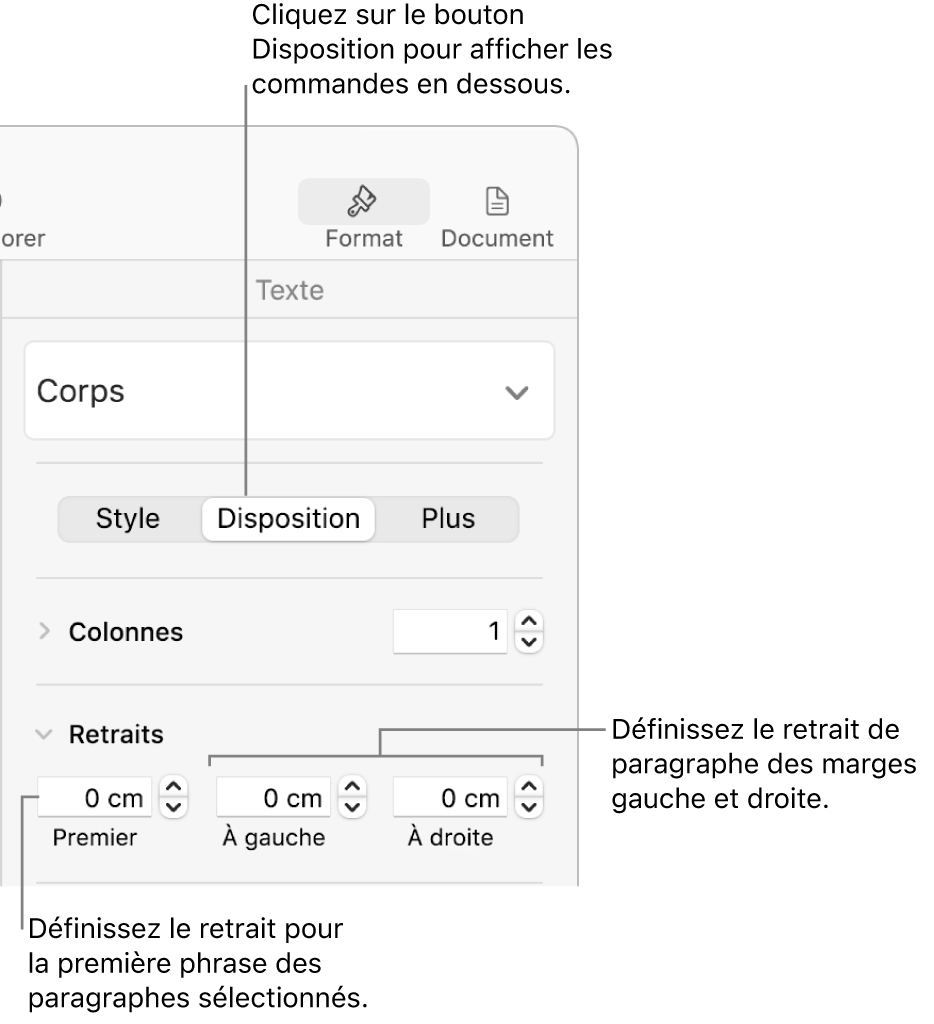934x1024 pixels.
Task: Select the Disposition tab
Action: coord(288,519)
